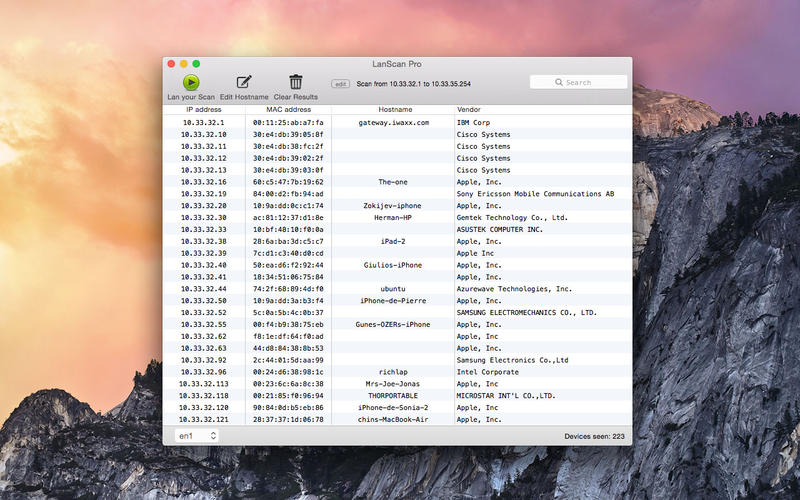
Task: Select hostname Mrs-Joe-Jonas
Action: click(393, 384)
